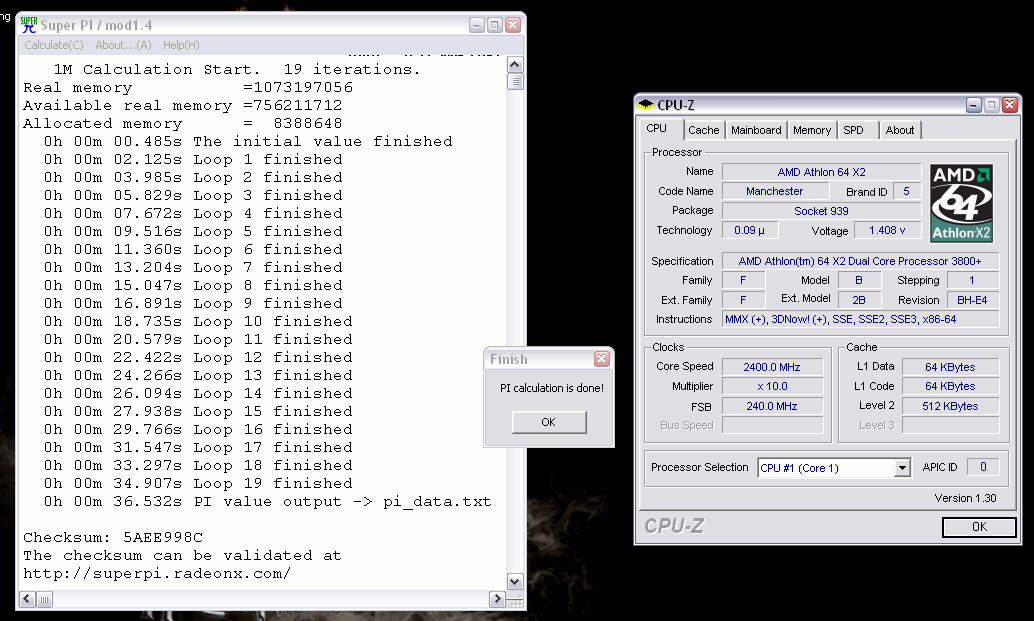
Task: Click the Model value 'B' in CPU-Z
Action: (859, 280)
